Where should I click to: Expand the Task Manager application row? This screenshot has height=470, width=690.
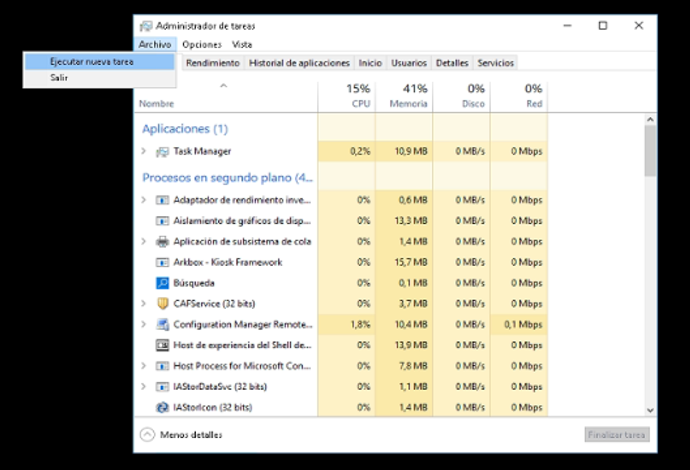[144, 151]
